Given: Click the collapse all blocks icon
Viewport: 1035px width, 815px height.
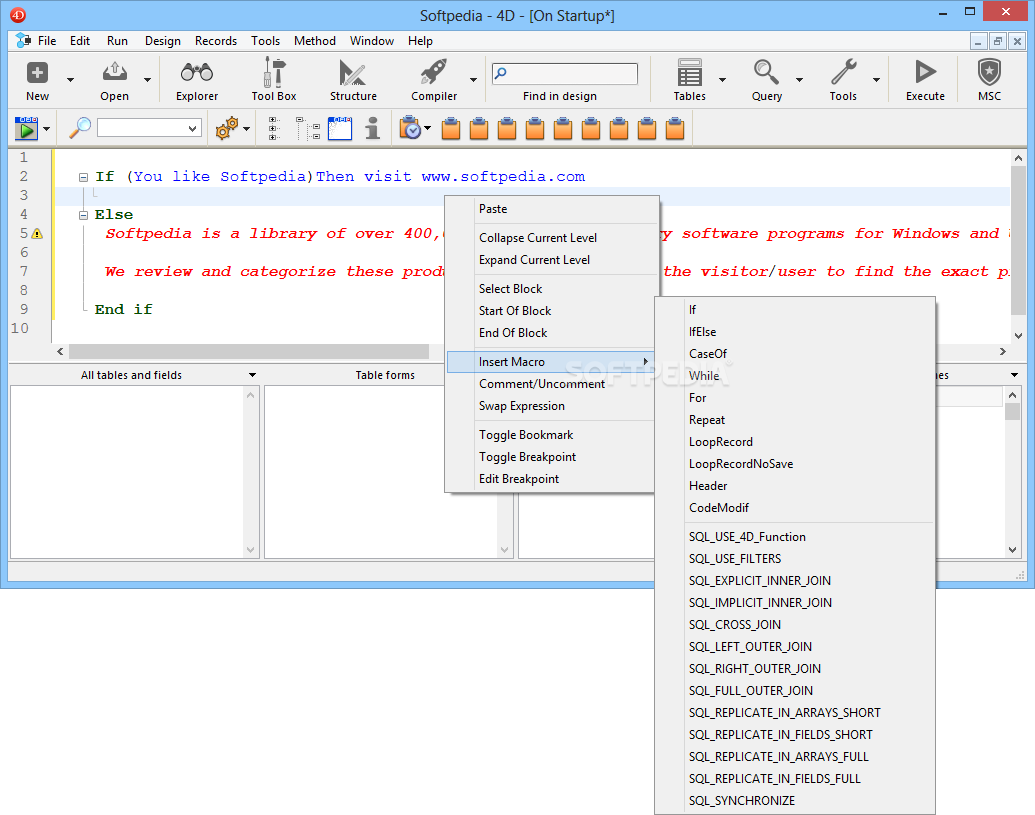Looking at the screenshot, I should coord(274,128).
